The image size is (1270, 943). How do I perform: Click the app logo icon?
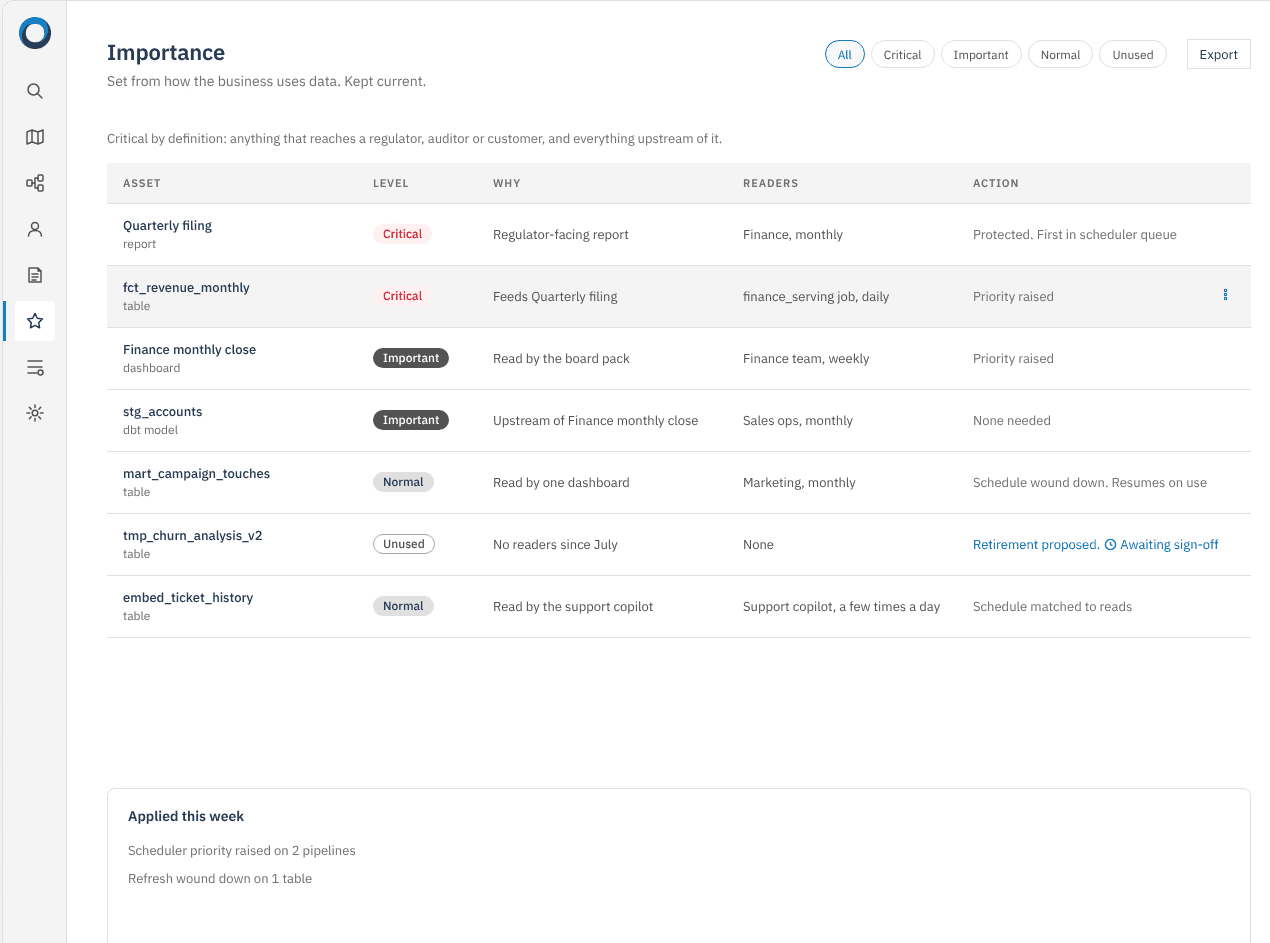35,33
